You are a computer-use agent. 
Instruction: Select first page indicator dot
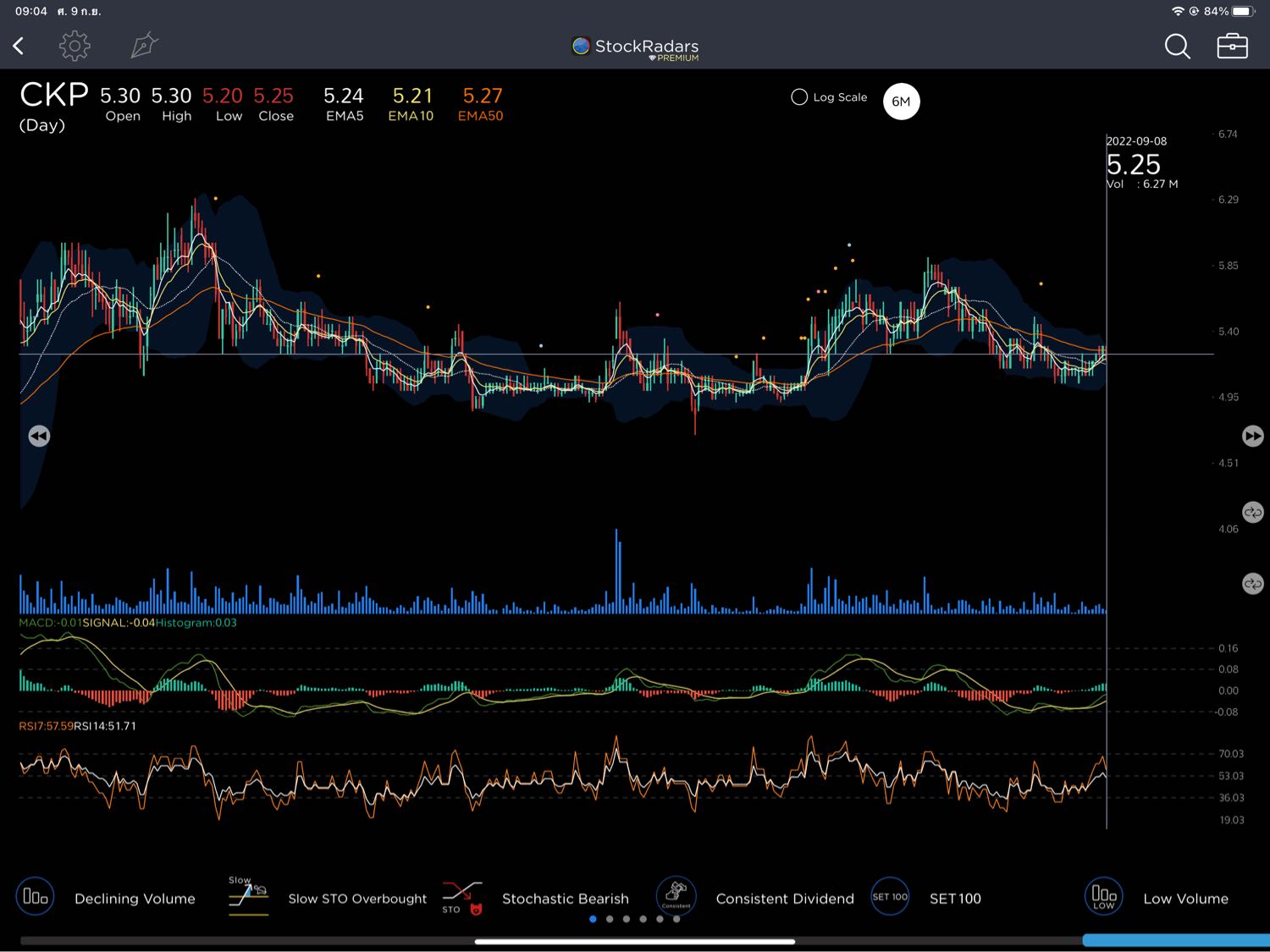coord(593,919)
